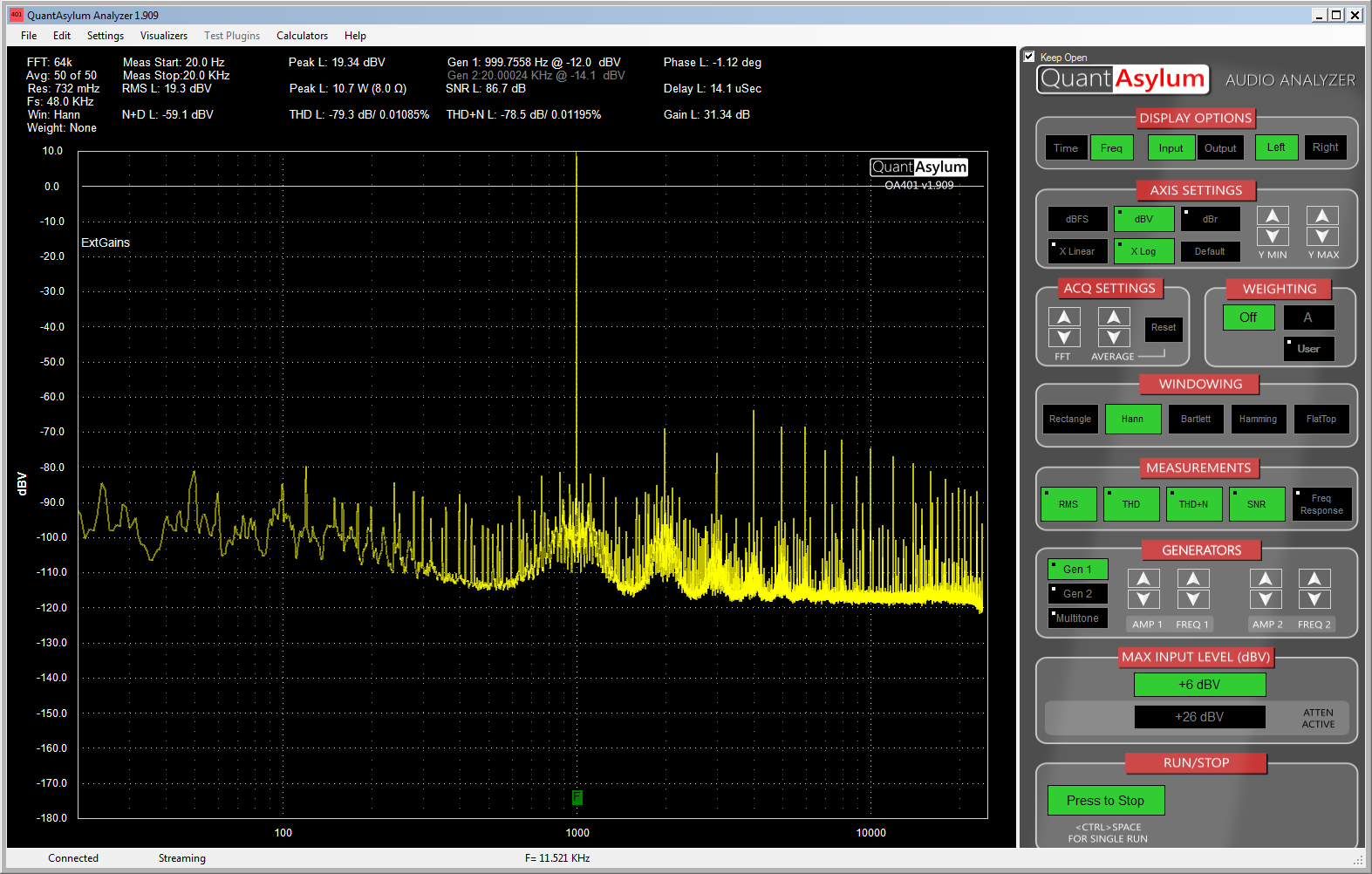Raise AMP 2 using up arrow
Screen dimensions: 1372x874
click(1266, 578)
